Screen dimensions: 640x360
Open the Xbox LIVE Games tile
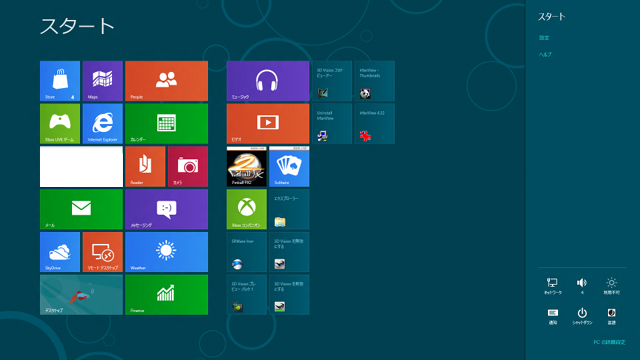pos(60,124)
